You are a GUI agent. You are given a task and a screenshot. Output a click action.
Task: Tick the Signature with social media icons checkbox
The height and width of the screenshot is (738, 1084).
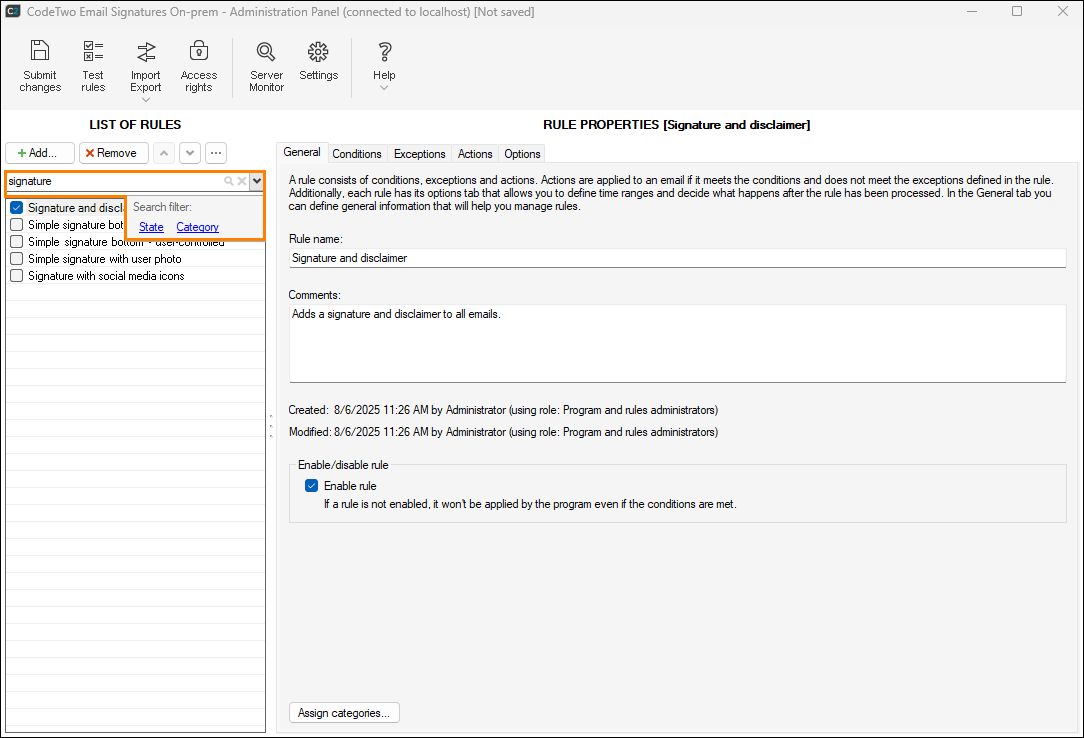point(16,276)
